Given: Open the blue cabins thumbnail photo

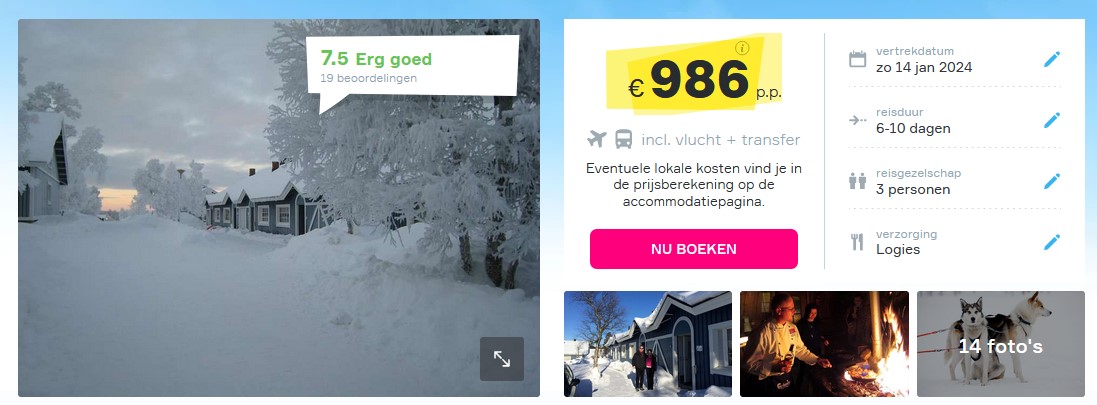Looking at the screenshot, I should click(648, 344).
